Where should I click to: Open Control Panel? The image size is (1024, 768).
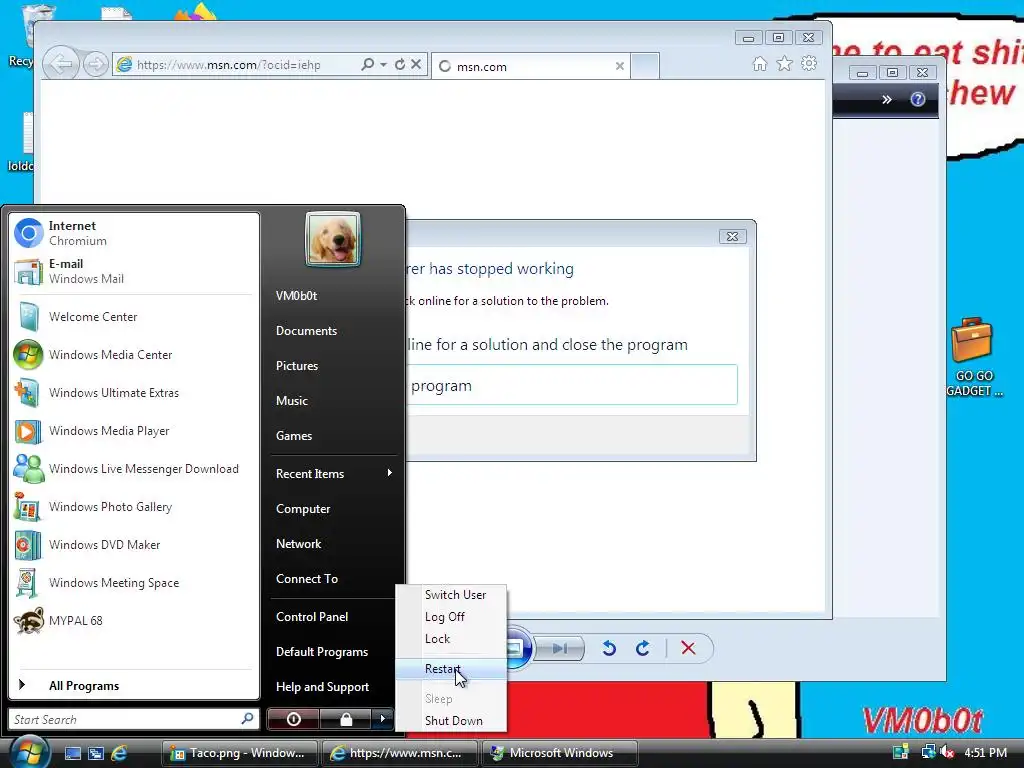point(312,616)
